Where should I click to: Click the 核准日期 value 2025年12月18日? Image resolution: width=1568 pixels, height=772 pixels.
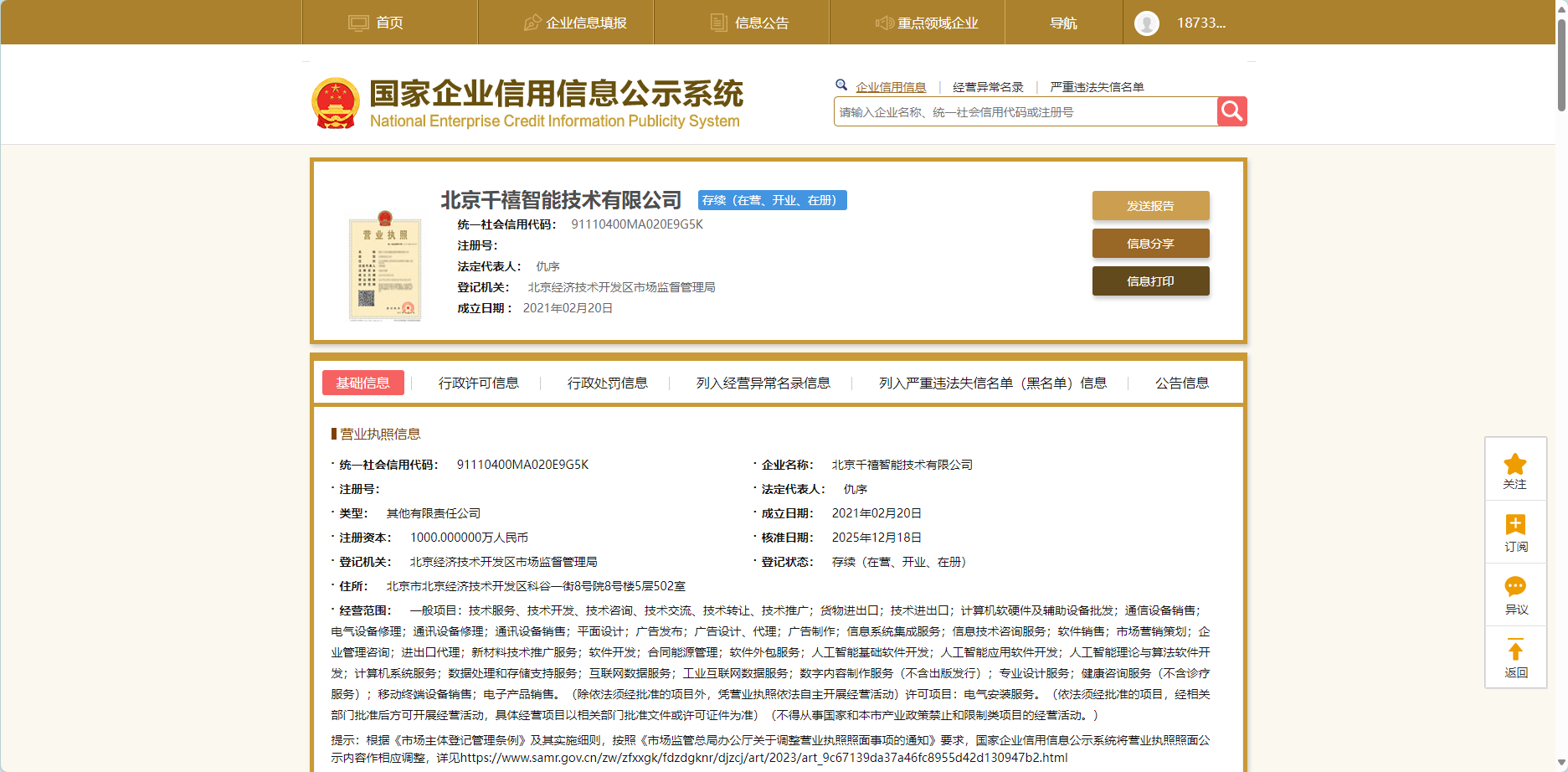[x=877, y=538]
